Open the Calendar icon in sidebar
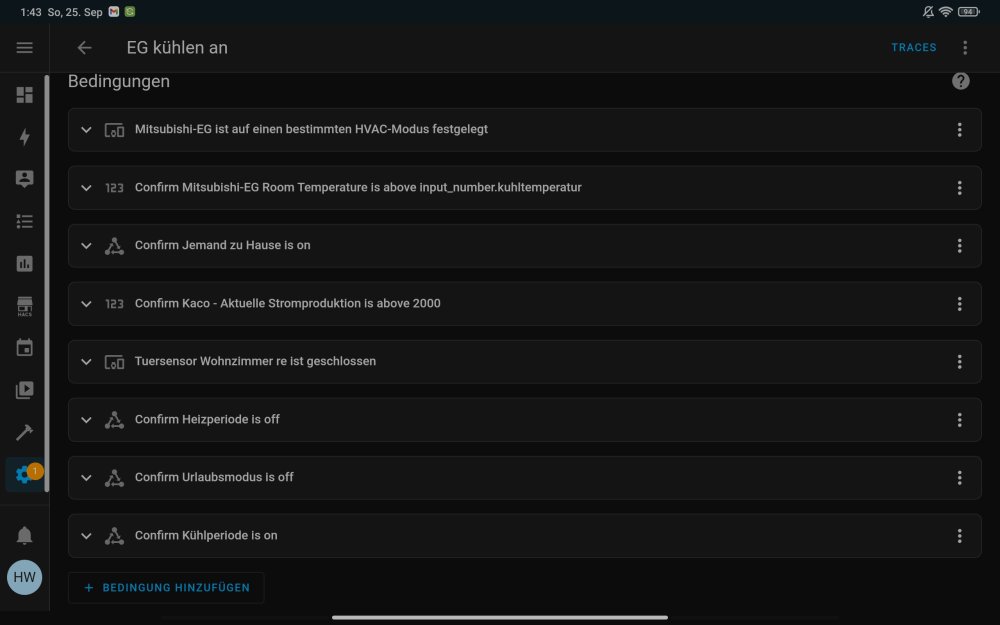 pyautogui.click(x=24, y=348)
